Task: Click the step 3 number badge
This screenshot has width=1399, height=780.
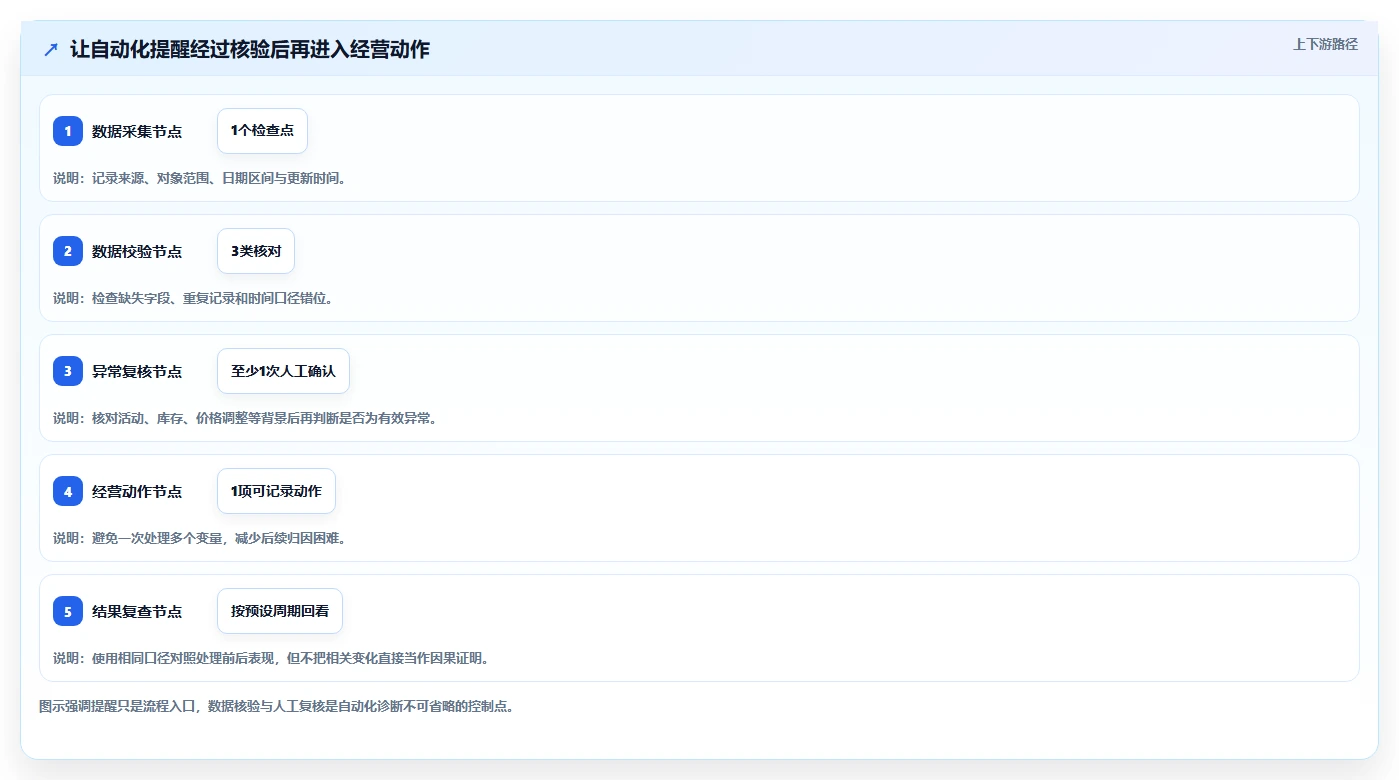Action: click(68, 371)
